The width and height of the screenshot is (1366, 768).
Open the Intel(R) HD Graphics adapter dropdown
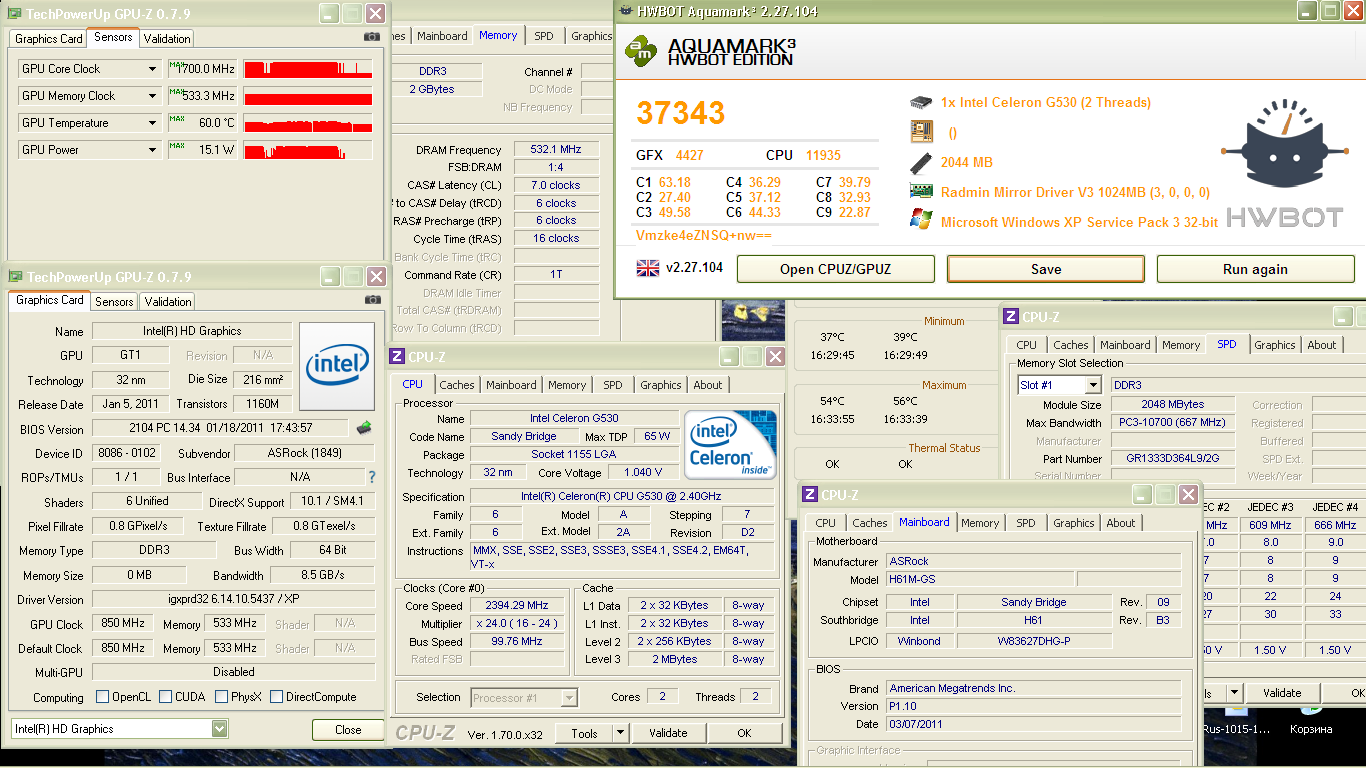pyautogui.click(x=220, y=729)
